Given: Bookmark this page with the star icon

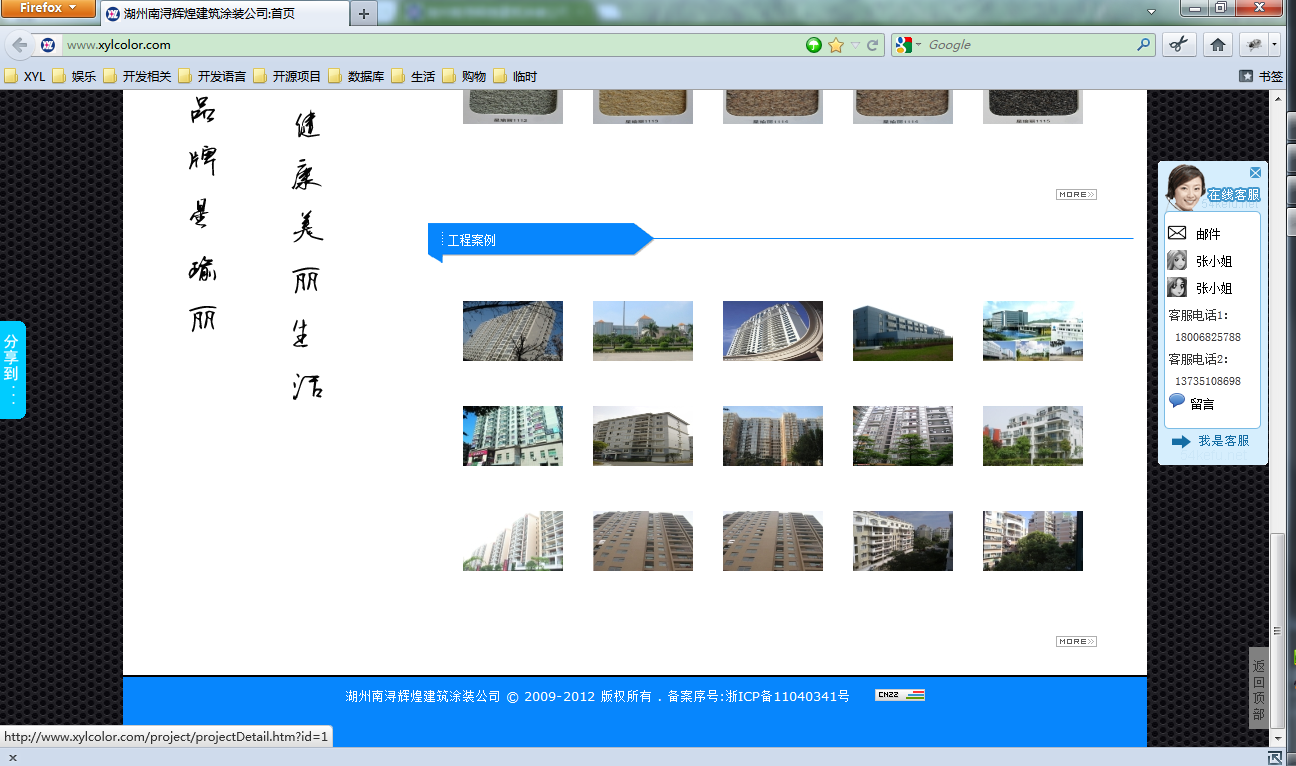Looking at the screenshot, I should tap(836, 45).
